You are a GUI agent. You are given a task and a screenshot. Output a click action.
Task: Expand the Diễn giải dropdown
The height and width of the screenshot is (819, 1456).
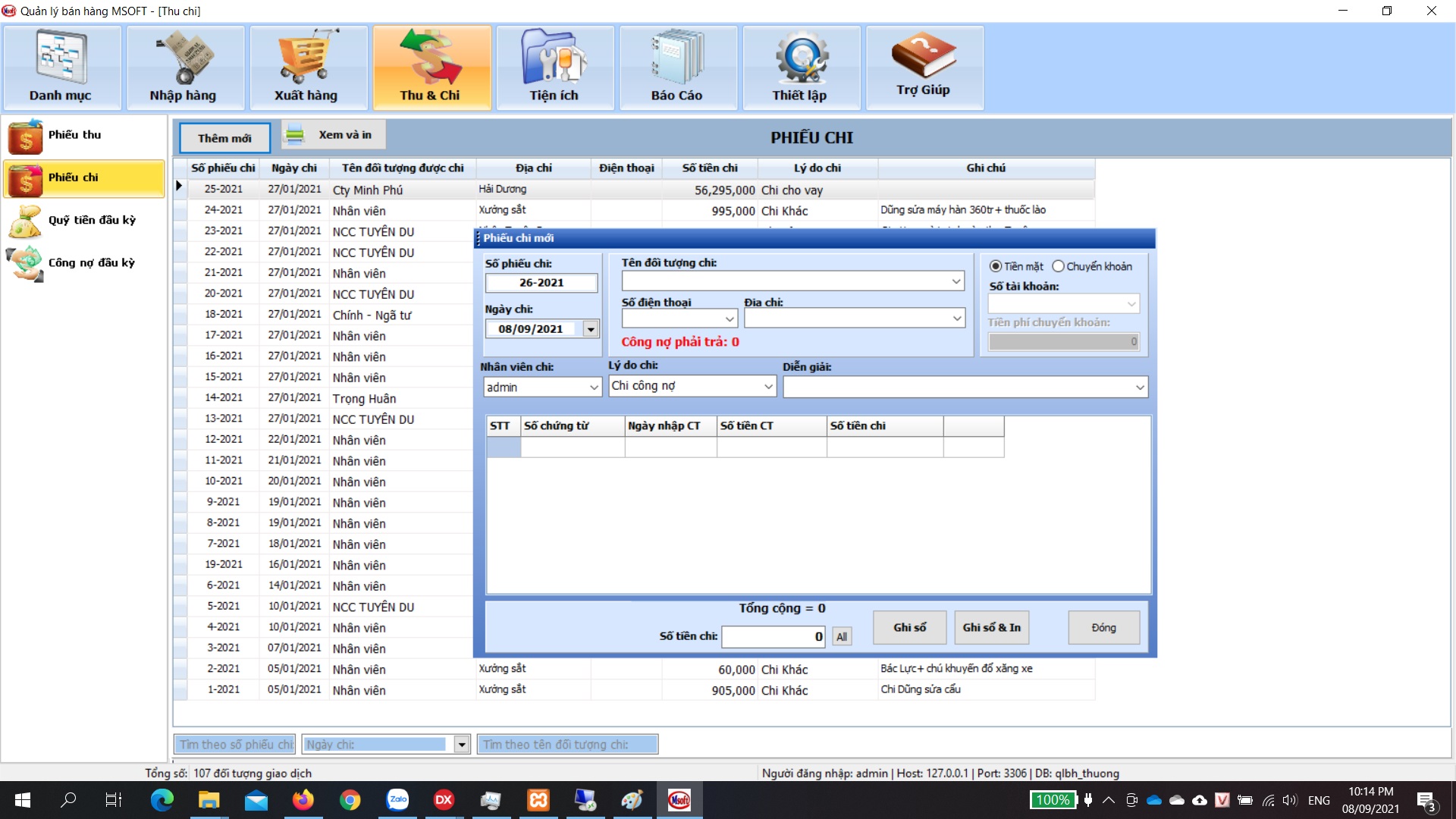click(x=1139, y=388)
